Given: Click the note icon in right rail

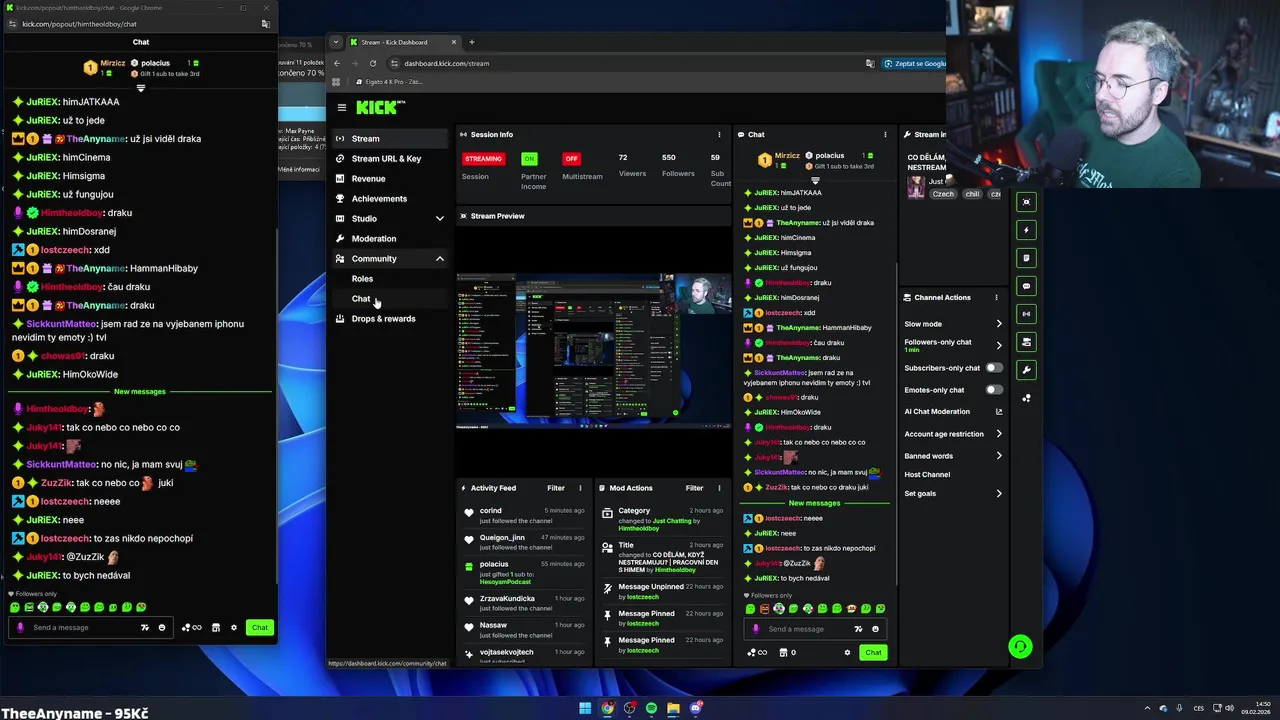Looking at the screenshot, I should coord(1026,258).
